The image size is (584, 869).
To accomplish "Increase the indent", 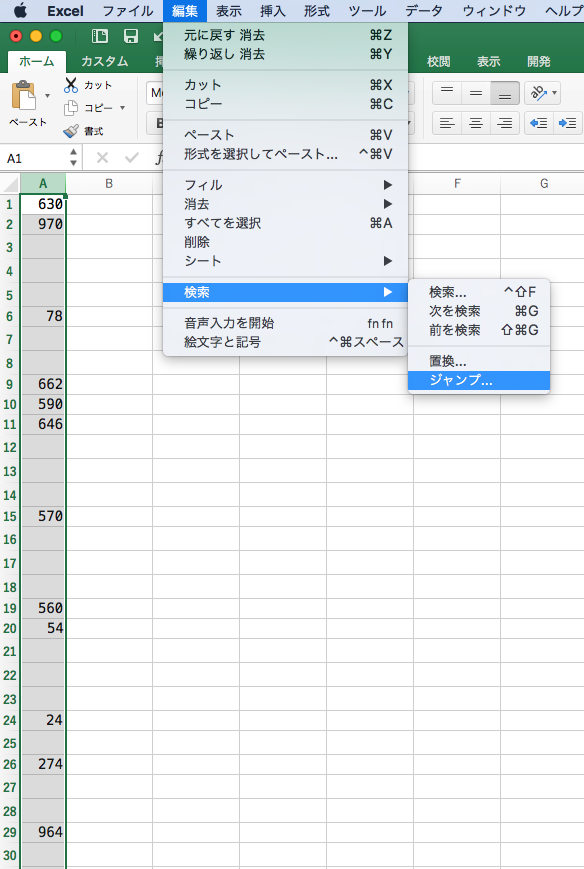I will [567, 123].
